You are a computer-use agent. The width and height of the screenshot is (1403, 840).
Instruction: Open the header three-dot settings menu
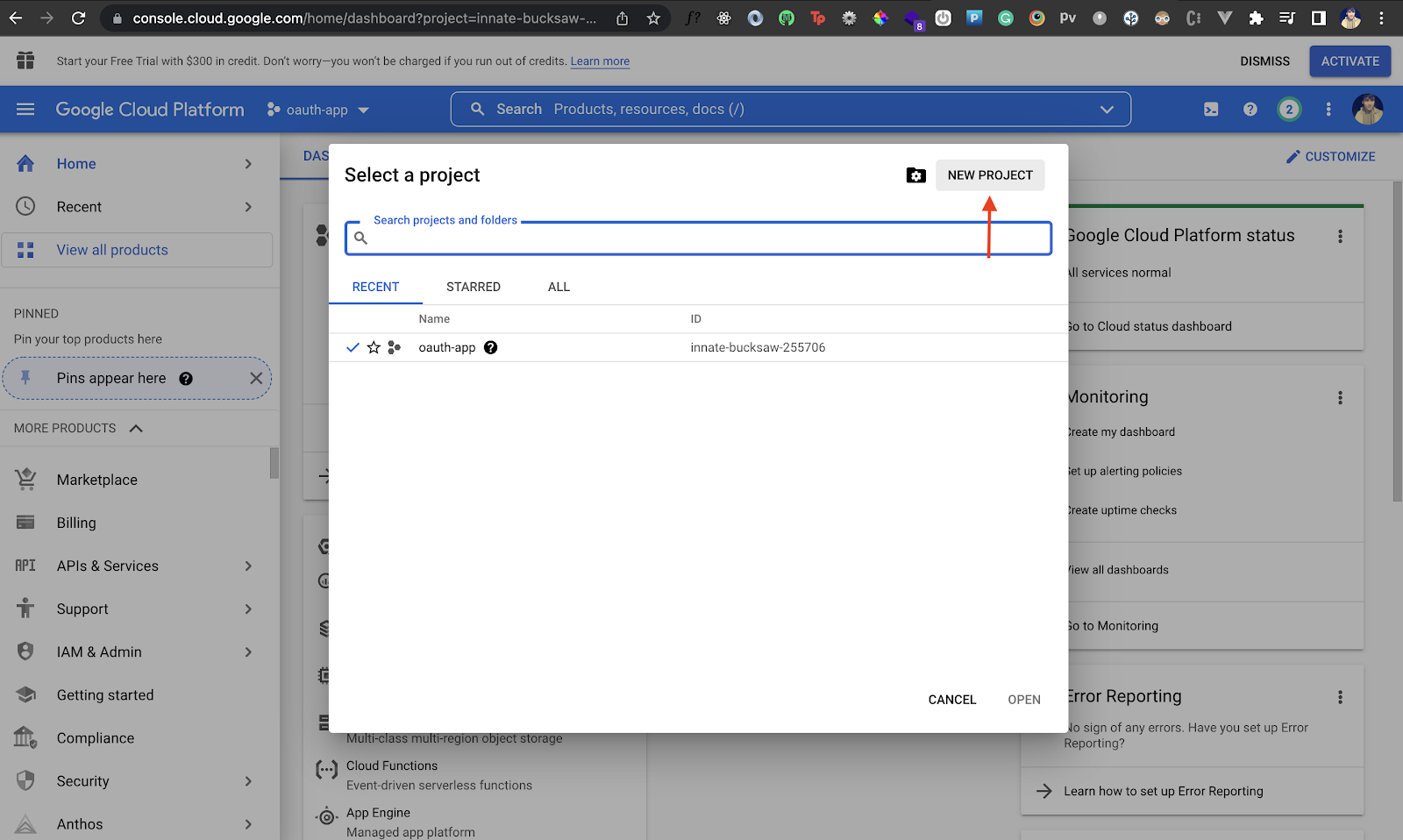coord(1328,110)
